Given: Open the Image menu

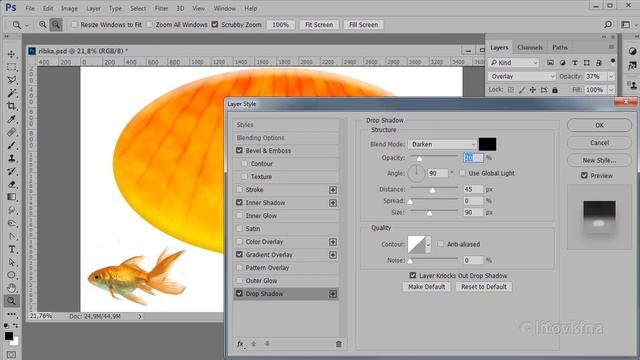Looking at the screenshot, I should 69,8.
